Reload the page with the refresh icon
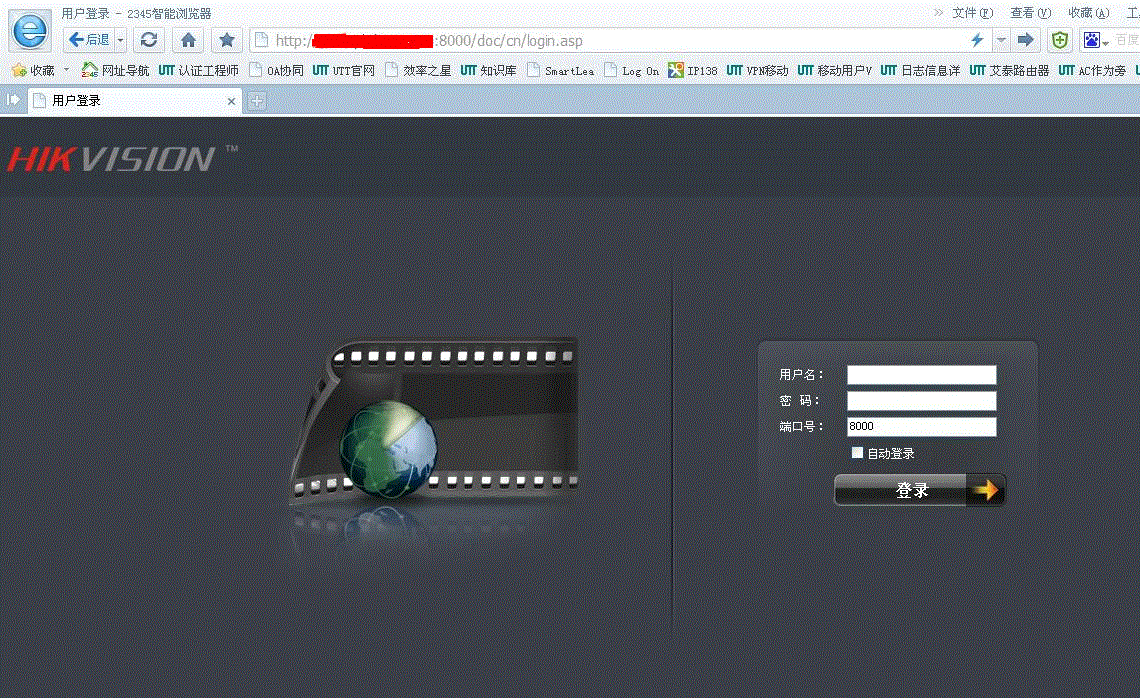This screenshot has height=698, width=1140. tap(149, 40)
